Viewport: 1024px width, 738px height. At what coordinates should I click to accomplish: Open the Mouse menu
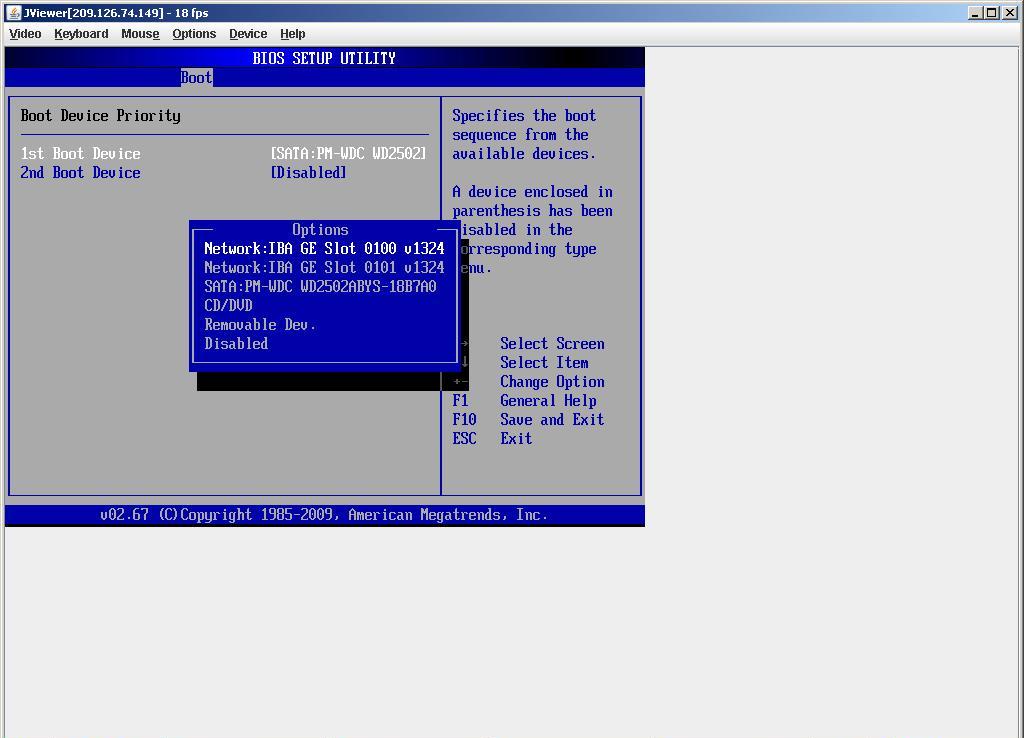coord(140,33)
